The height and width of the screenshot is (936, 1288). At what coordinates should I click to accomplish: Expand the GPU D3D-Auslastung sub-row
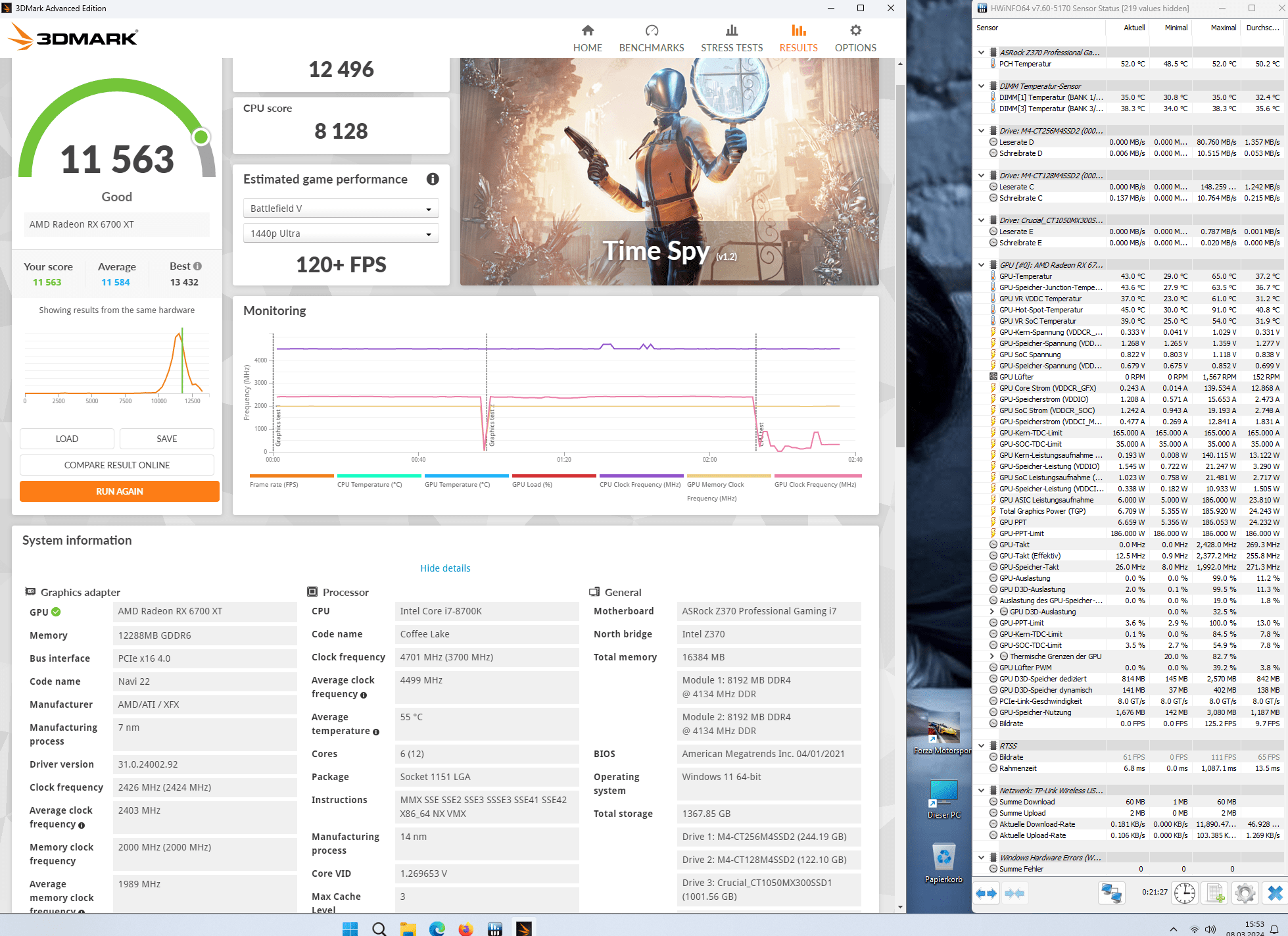pyautogui.click(x=992, y=612)
